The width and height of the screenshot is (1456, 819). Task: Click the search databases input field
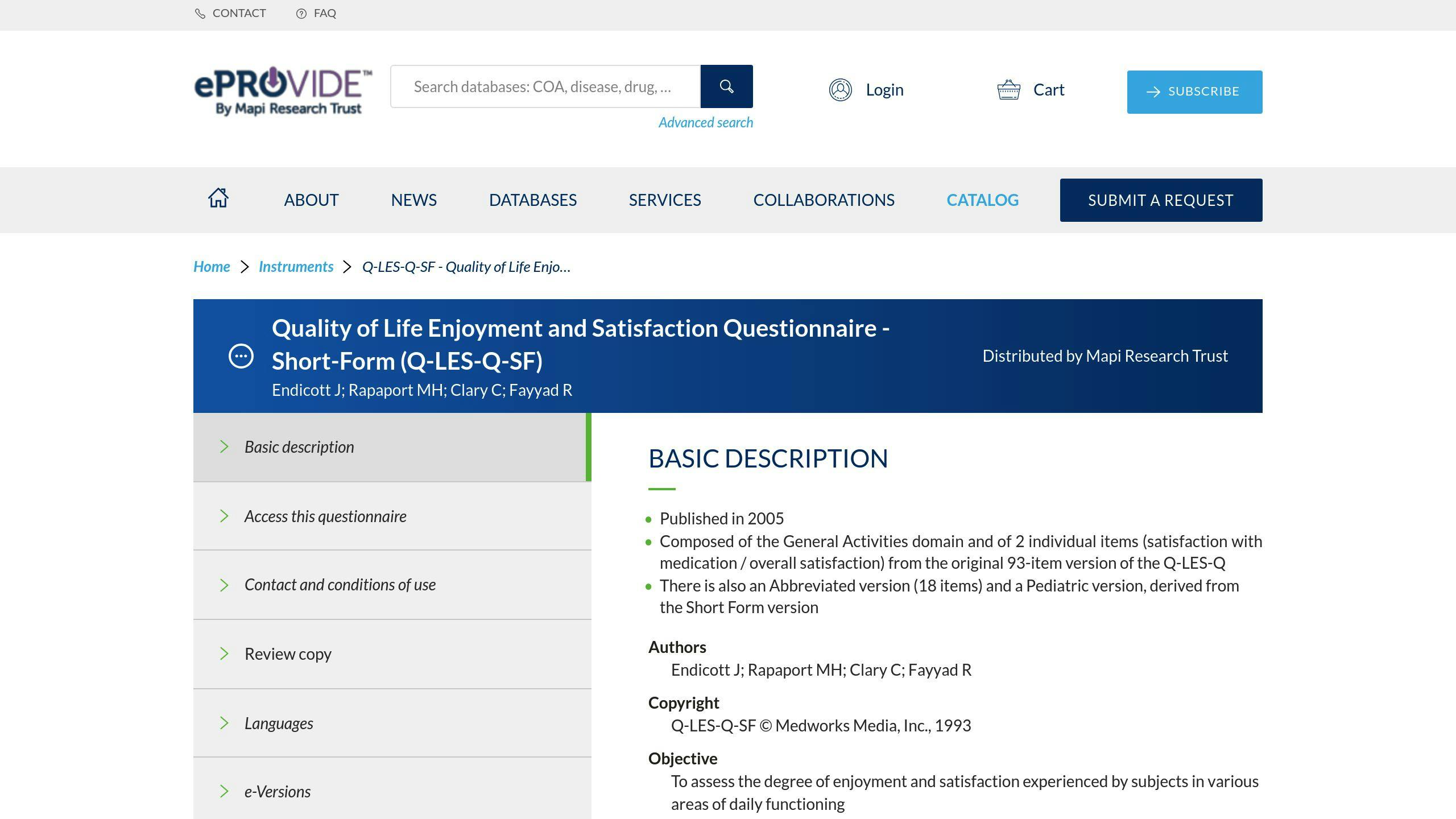tap(545, 86)
